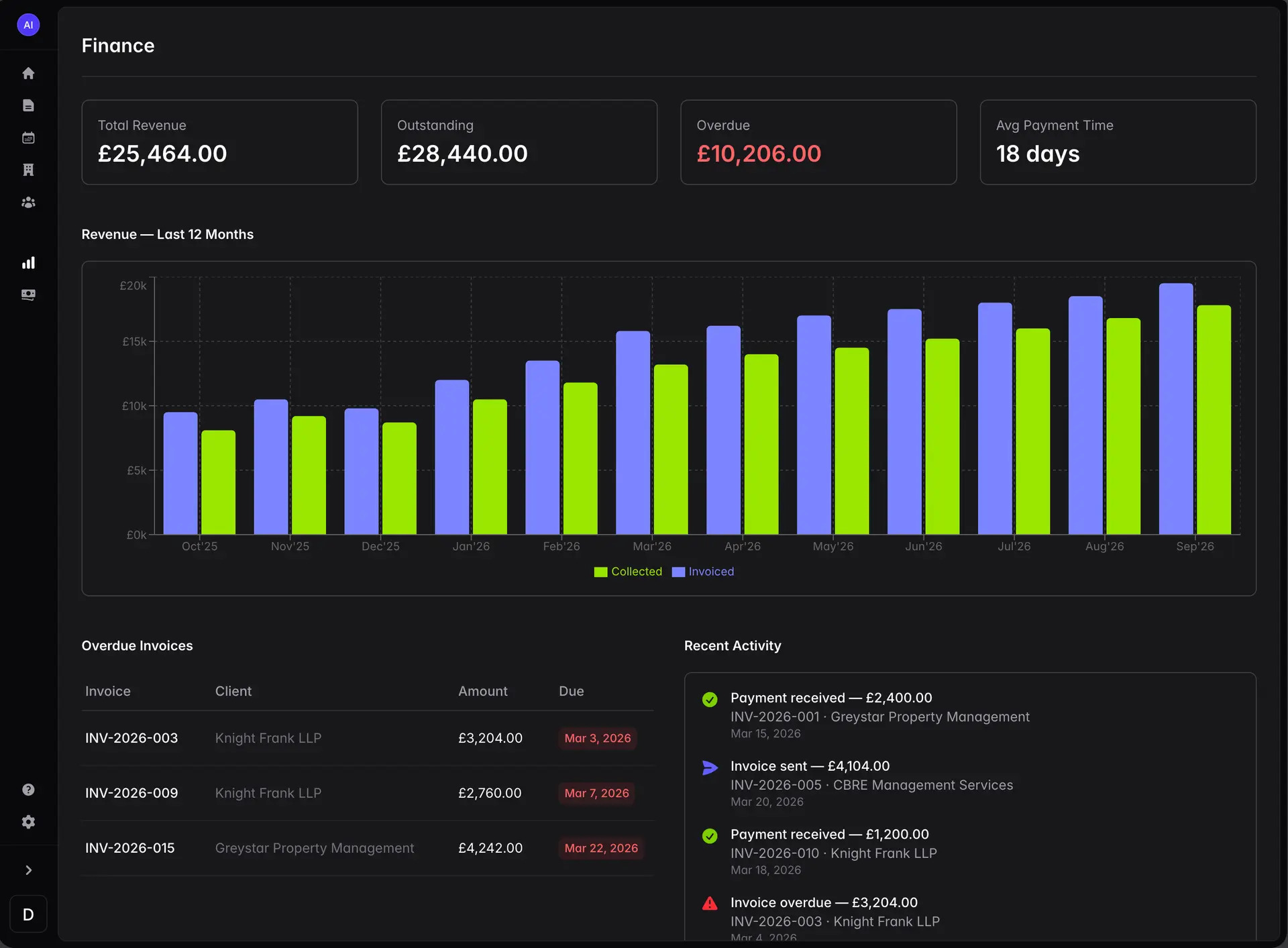The width and height of the screenshot is (1288, 948).
Task: Click the 'Invoice sent — £4,104.00' activity title
Action: (810, 766)
